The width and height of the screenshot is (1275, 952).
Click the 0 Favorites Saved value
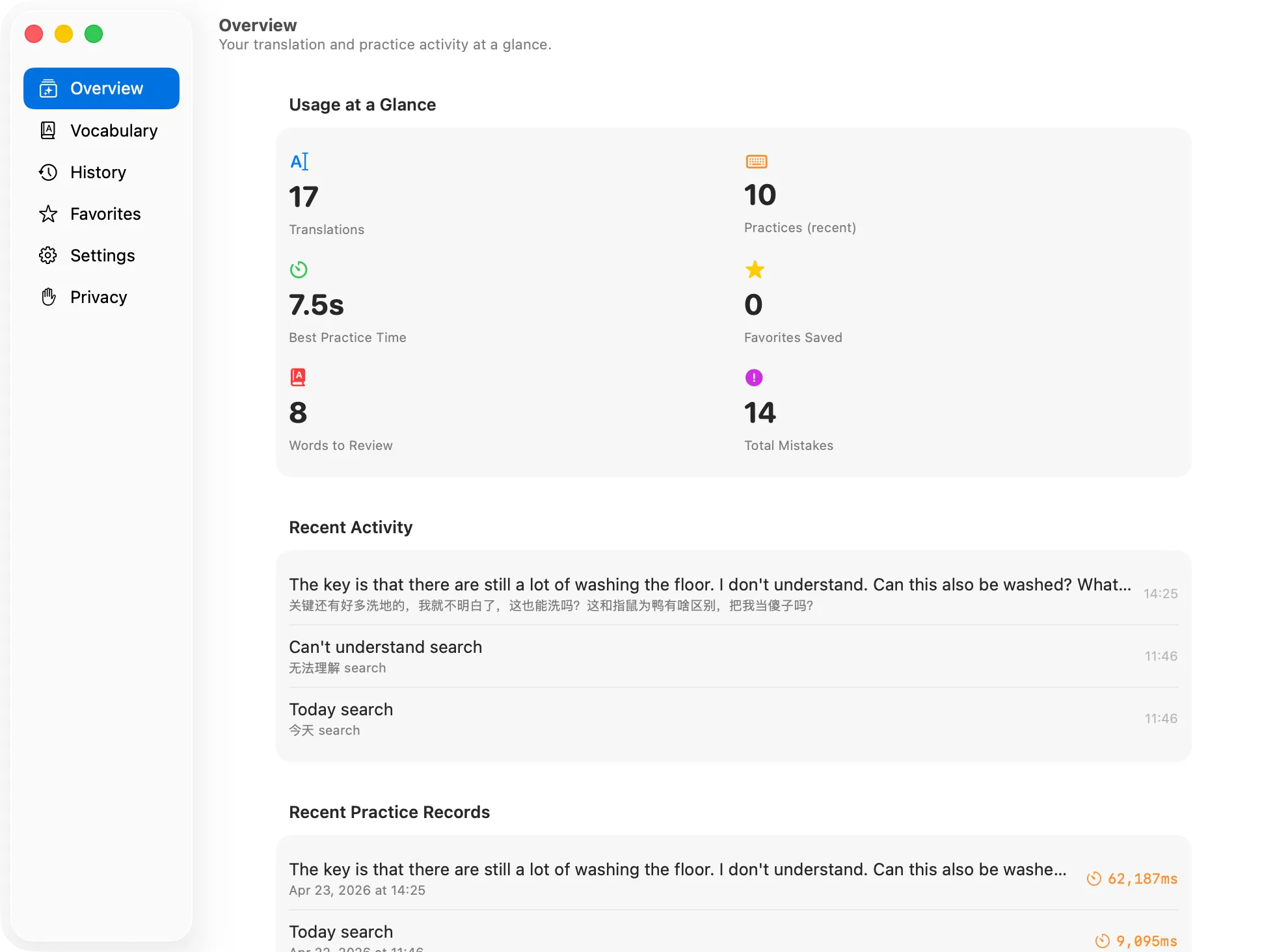[753, 305]
